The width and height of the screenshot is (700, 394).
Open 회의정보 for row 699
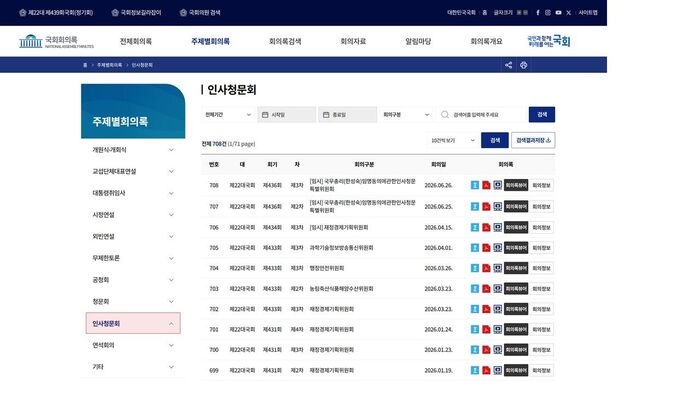(542, 370)
